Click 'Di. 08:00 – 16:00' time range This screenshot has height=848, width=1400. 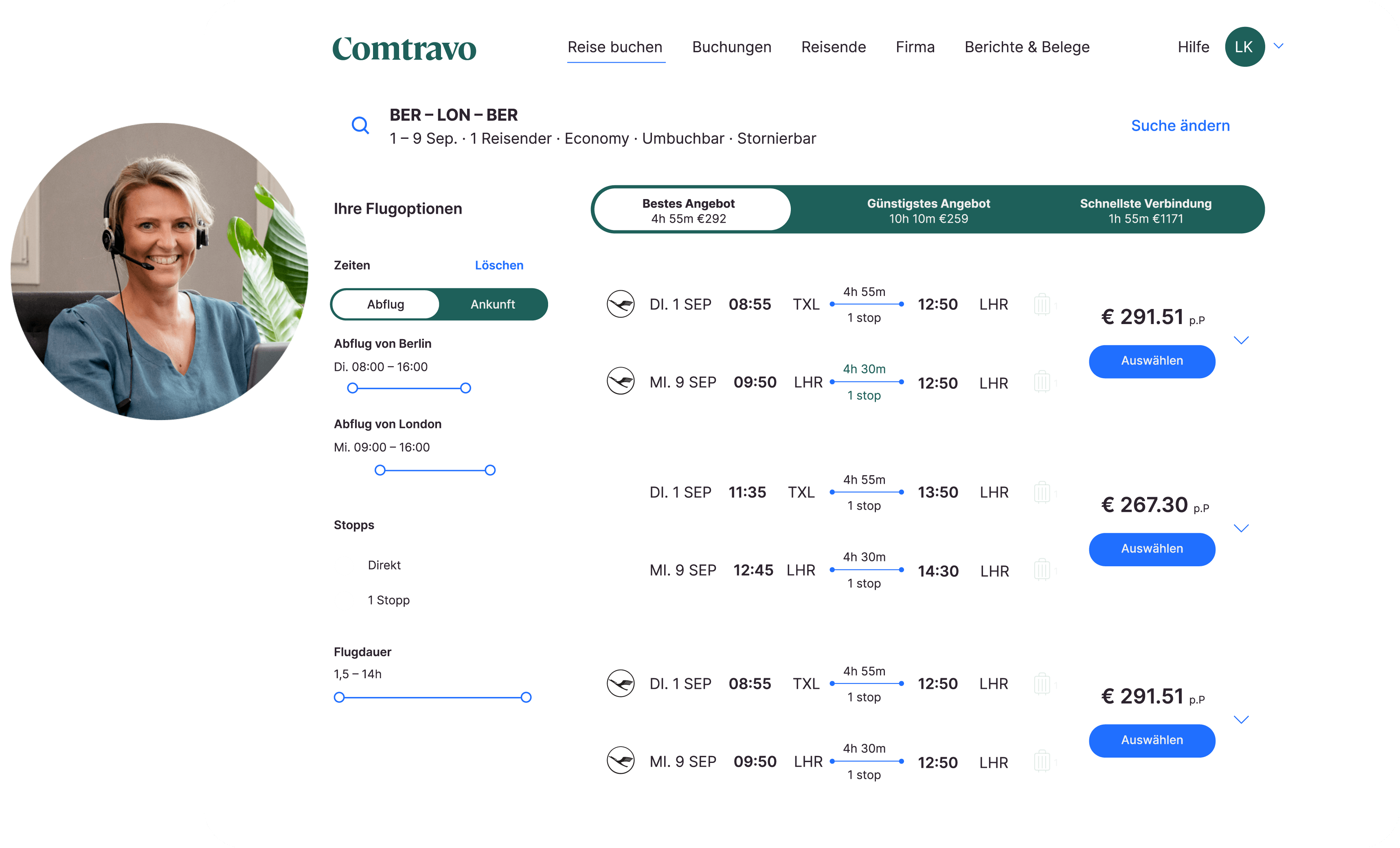381,367
